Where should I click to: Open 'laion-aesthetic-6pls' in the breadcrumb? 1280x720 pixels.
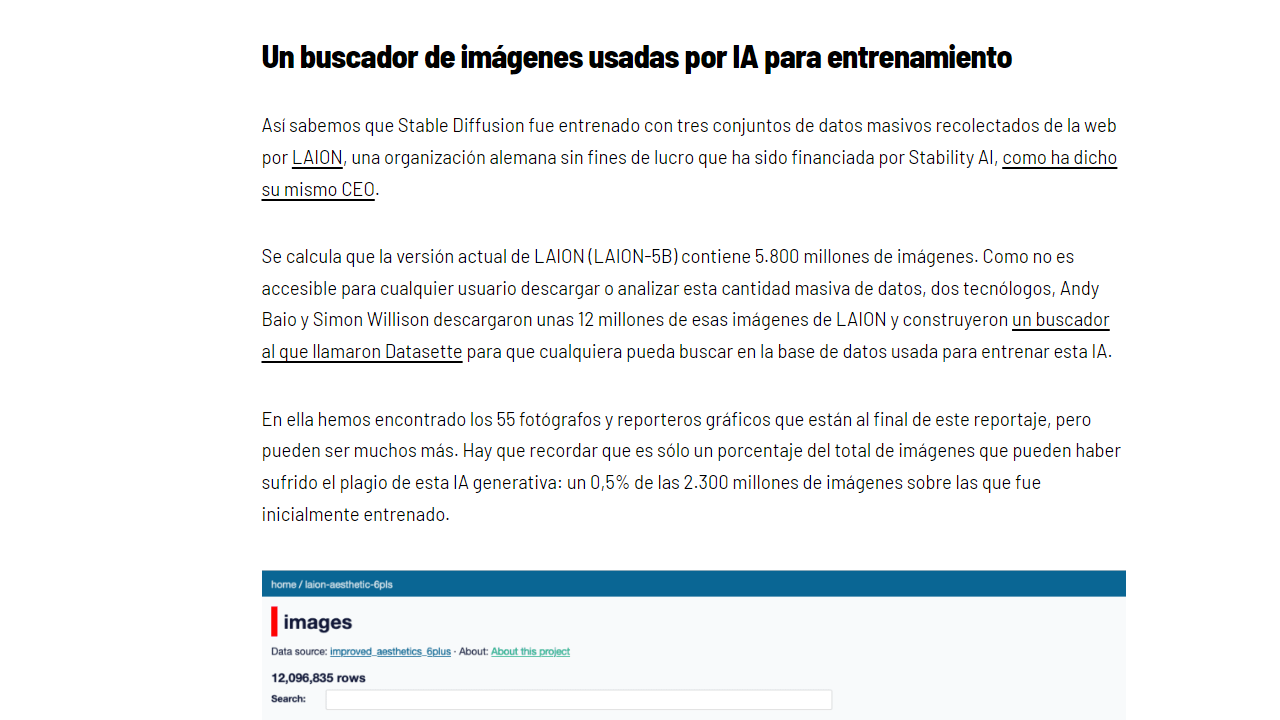coord(348,584)
